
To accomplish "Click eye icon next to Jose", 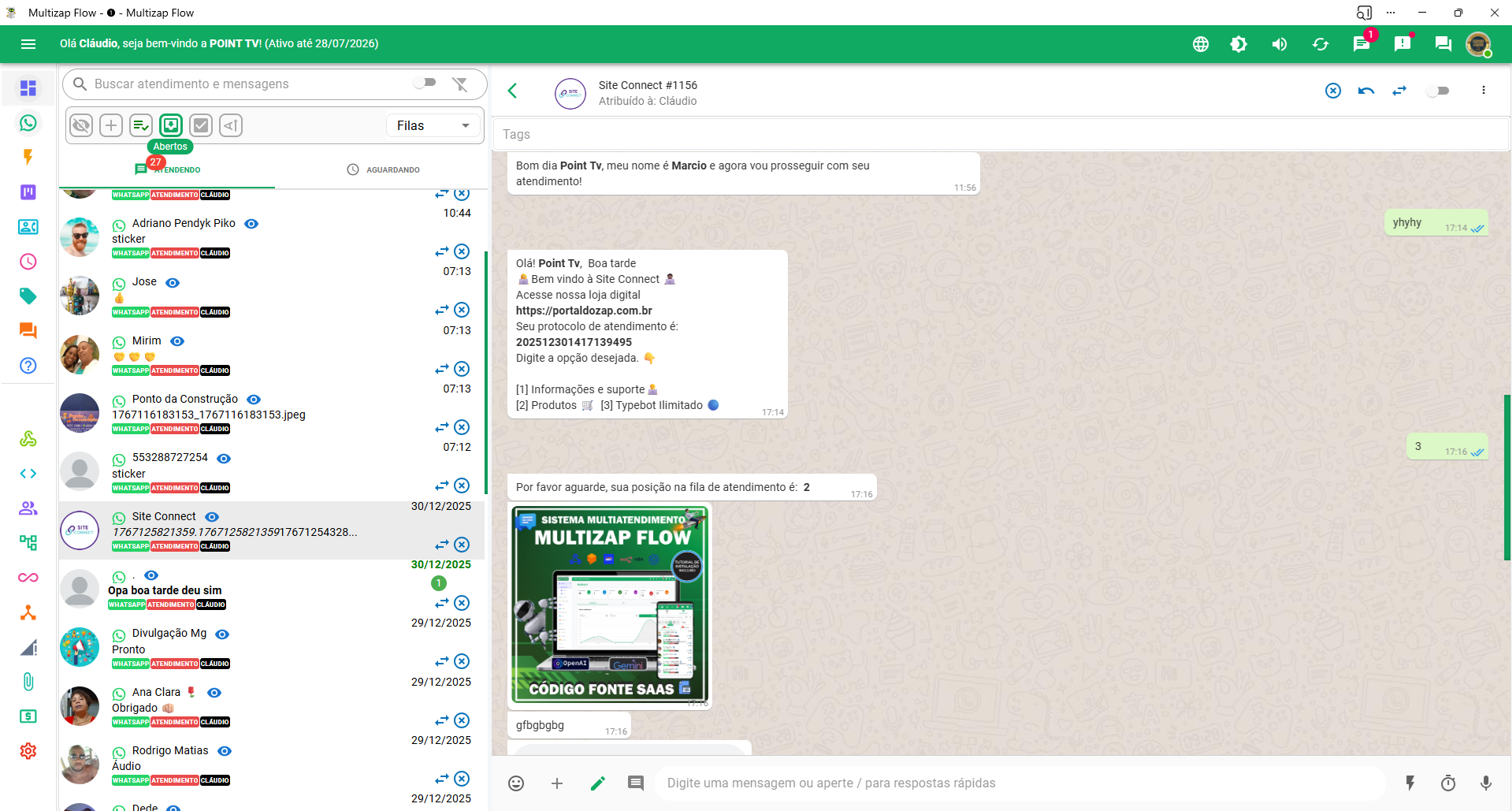I will pyautogui.click(x=173, y=282).
